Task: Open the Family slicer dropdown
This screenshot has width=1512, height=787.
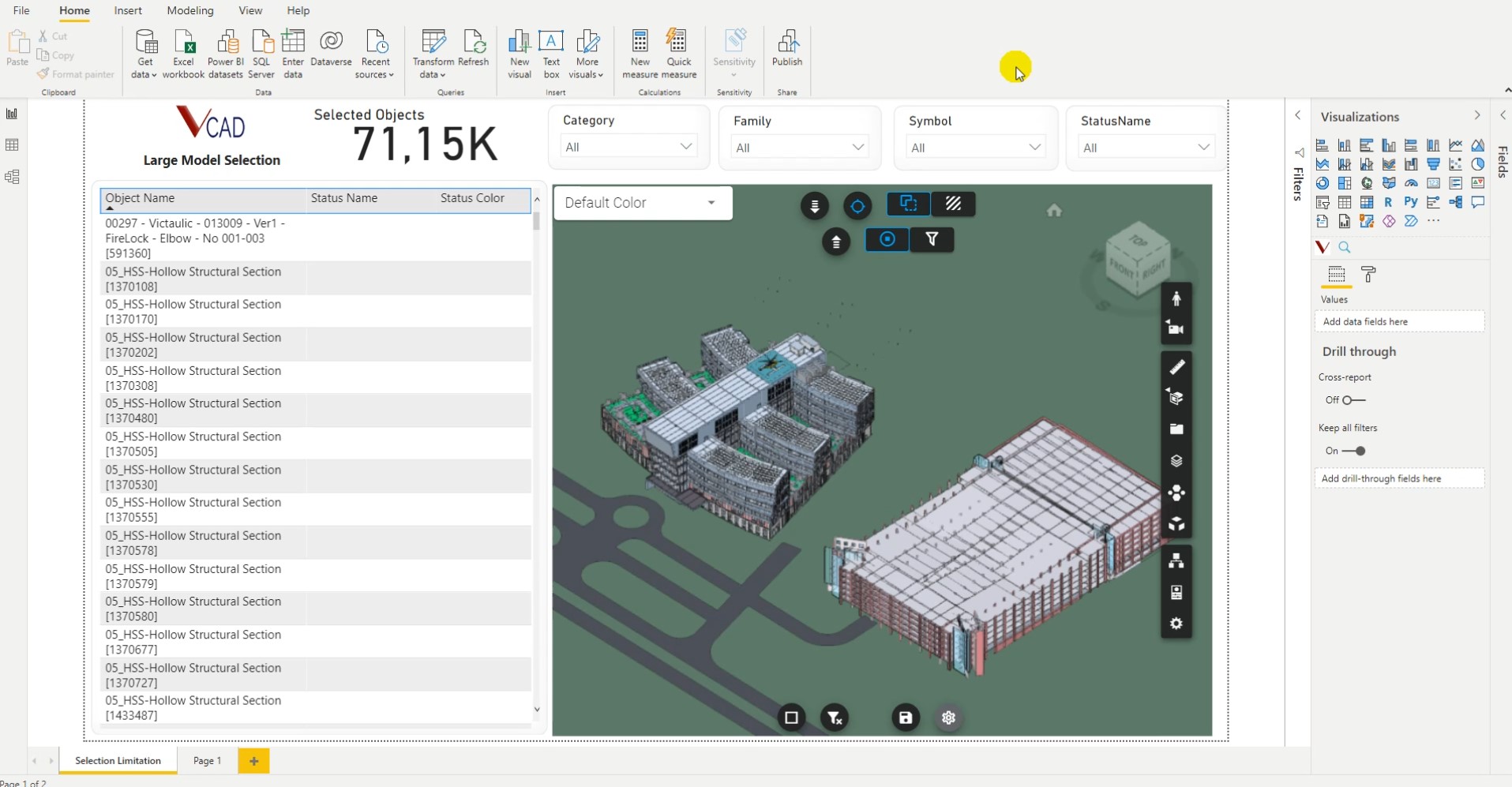Action: 800,148
